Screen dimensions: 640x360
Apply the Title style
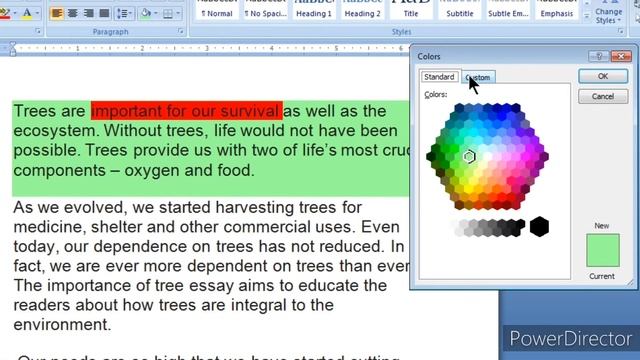point(411,10)
